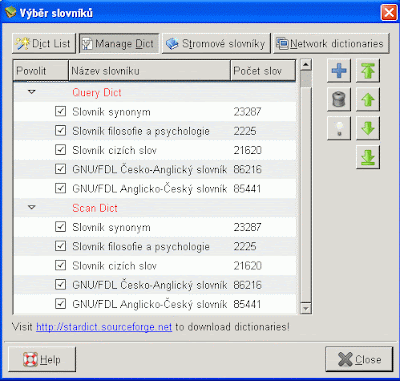Uncheck Anglicko-Český slovník under Scan Dict

(x=60, y=304)
